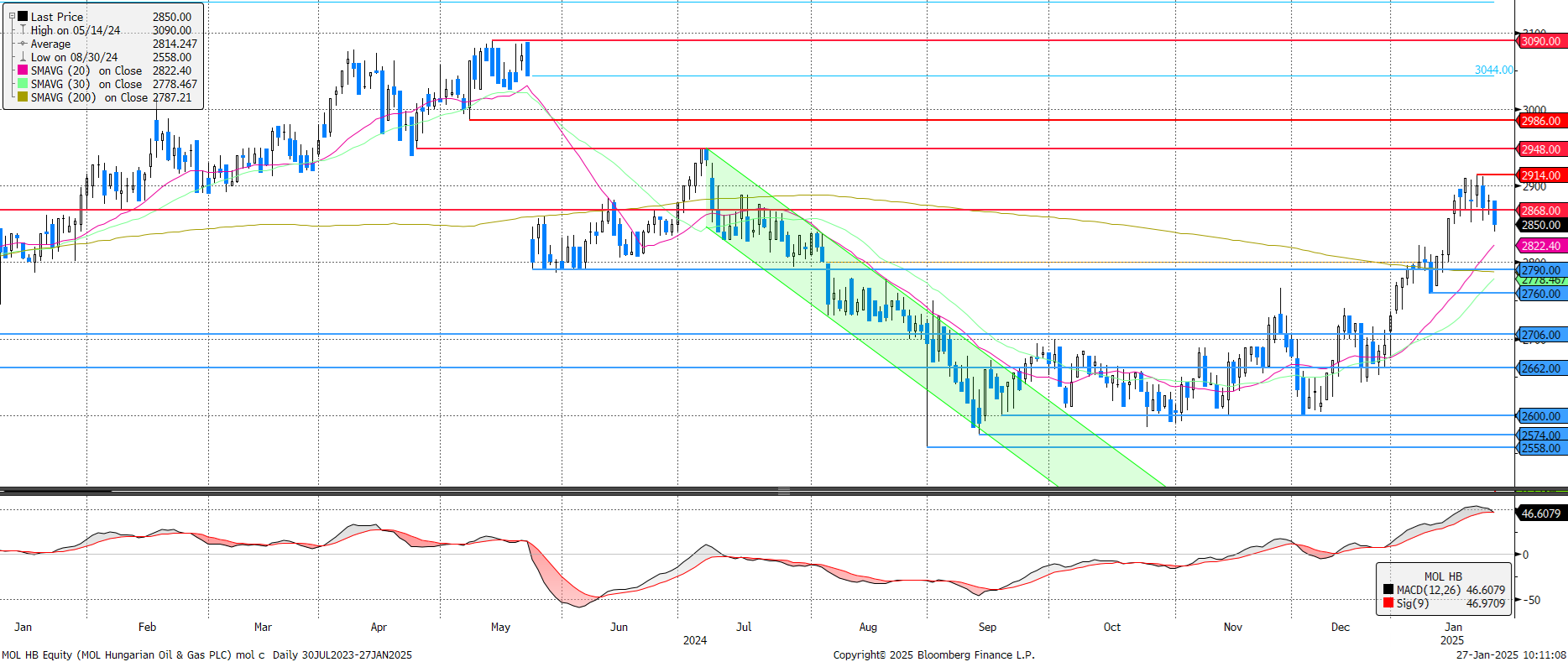Click the pink SMAVG (20) color swatch

coord(23,70)
